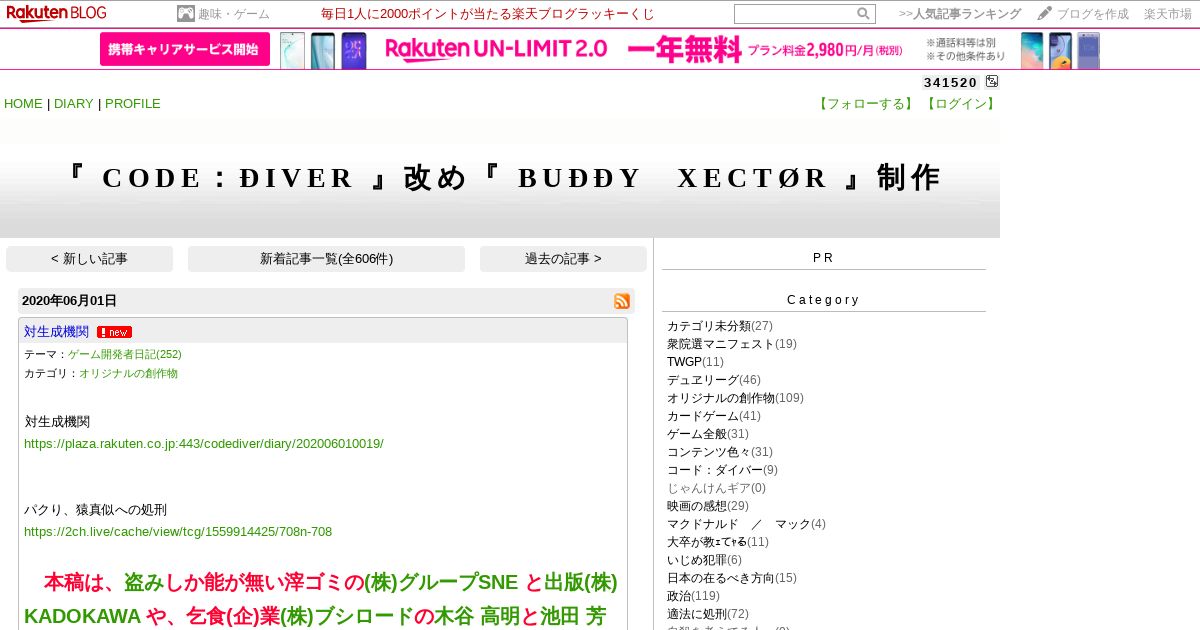Click the red new badge
Screen dimensions: 1200x630
(x=115, y=332)
